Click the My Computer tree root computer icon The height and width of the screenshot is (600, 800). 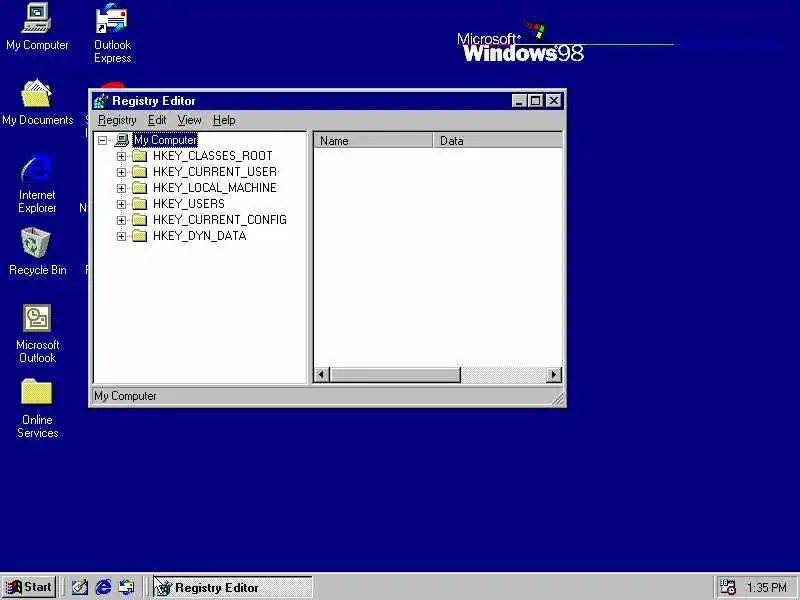[122, 140]
